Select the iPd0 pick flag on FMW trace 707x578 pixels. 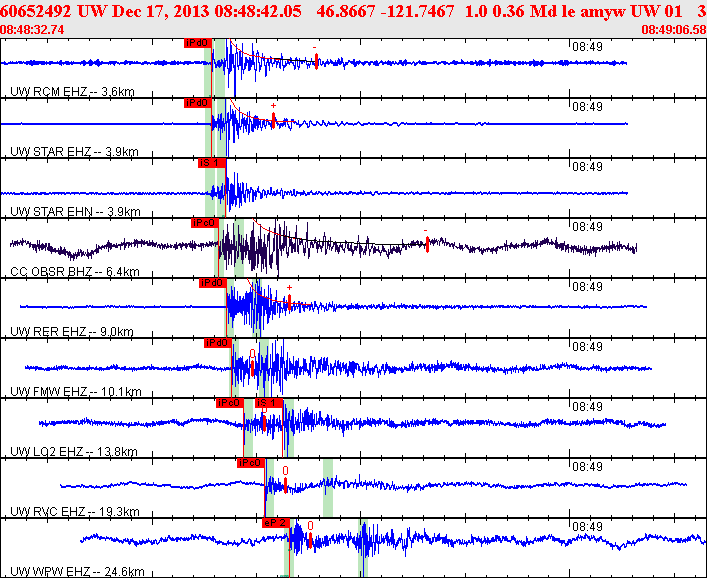(x=218, y=343)
